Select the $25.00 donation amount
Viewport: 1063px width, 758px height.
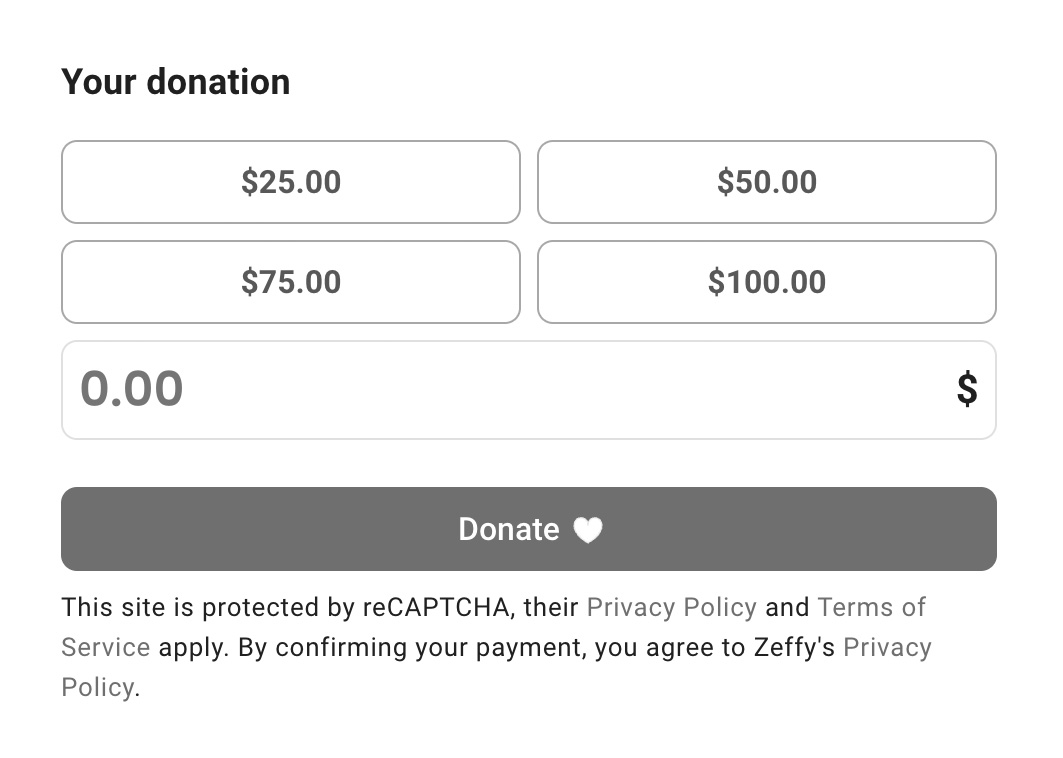[291, 182]
